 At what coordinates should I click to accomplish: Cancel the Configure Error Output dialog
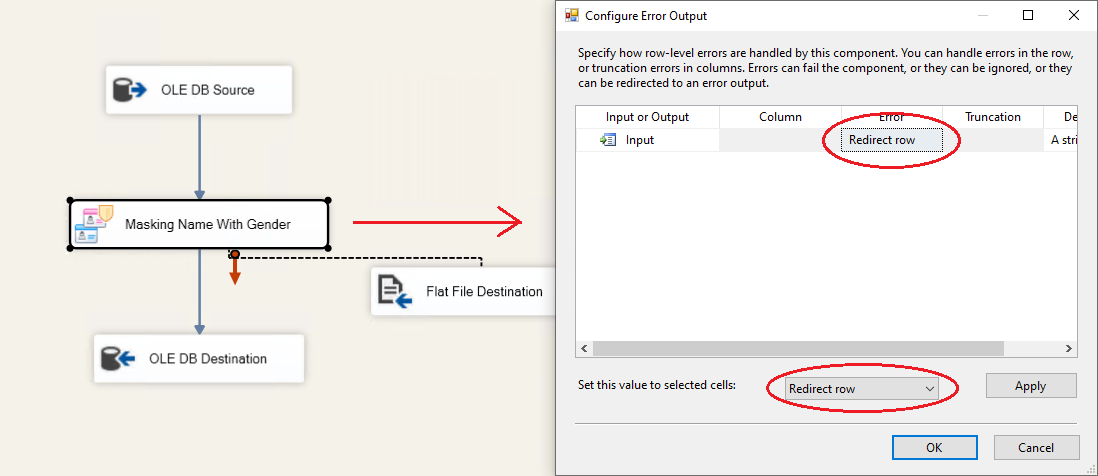click(1036, 447)
